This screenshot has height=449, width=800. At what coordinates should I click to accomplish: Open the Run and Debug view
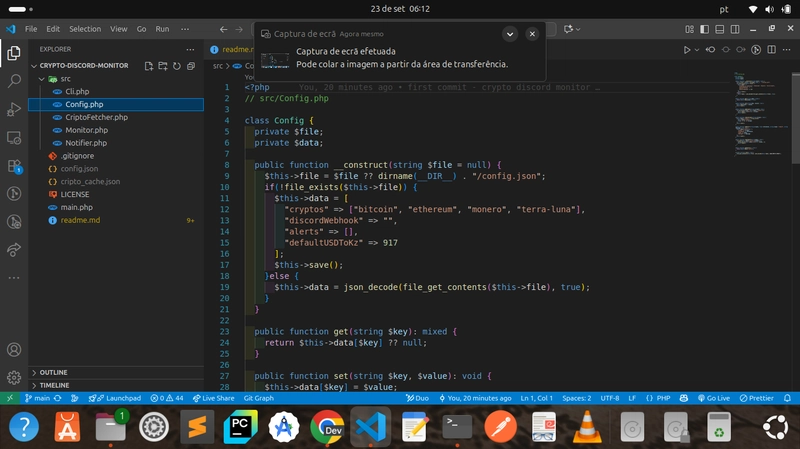[14, 108]
